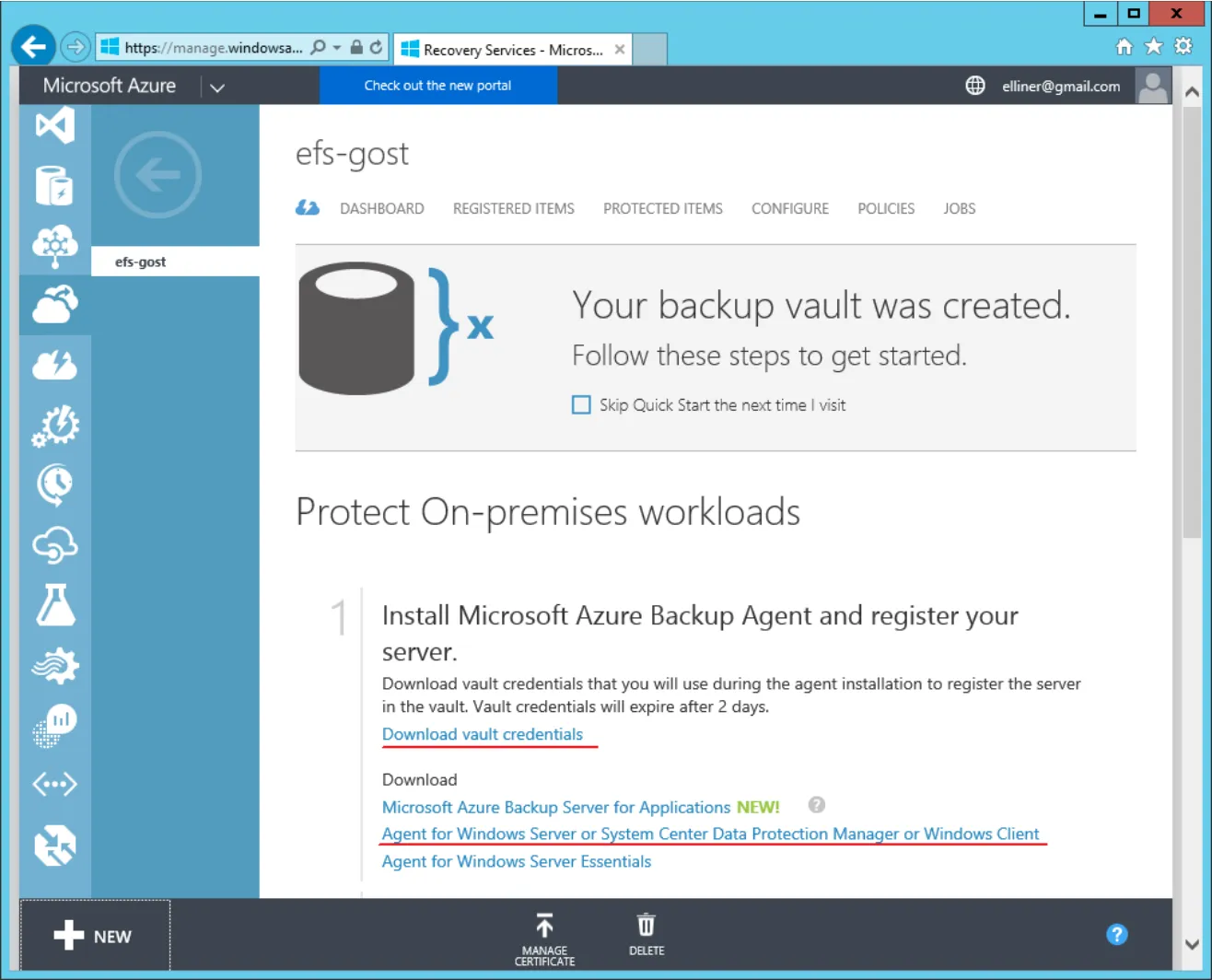Image resolution: width=1212 pixels, height=980 pixels.
Task: Open the CONFIGURE tab
Action: click(x=790, y=209)
